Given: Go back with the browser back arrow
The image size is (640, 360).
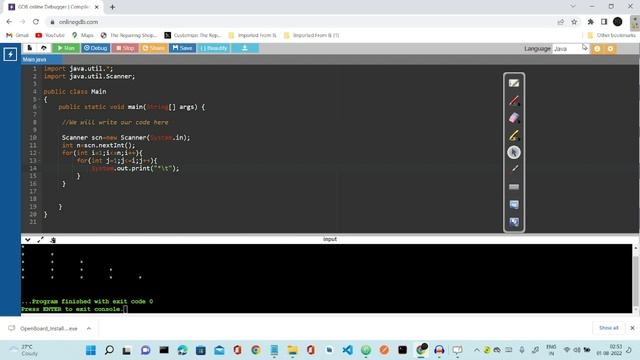Looking at the screenshot, I should (9, 22).
